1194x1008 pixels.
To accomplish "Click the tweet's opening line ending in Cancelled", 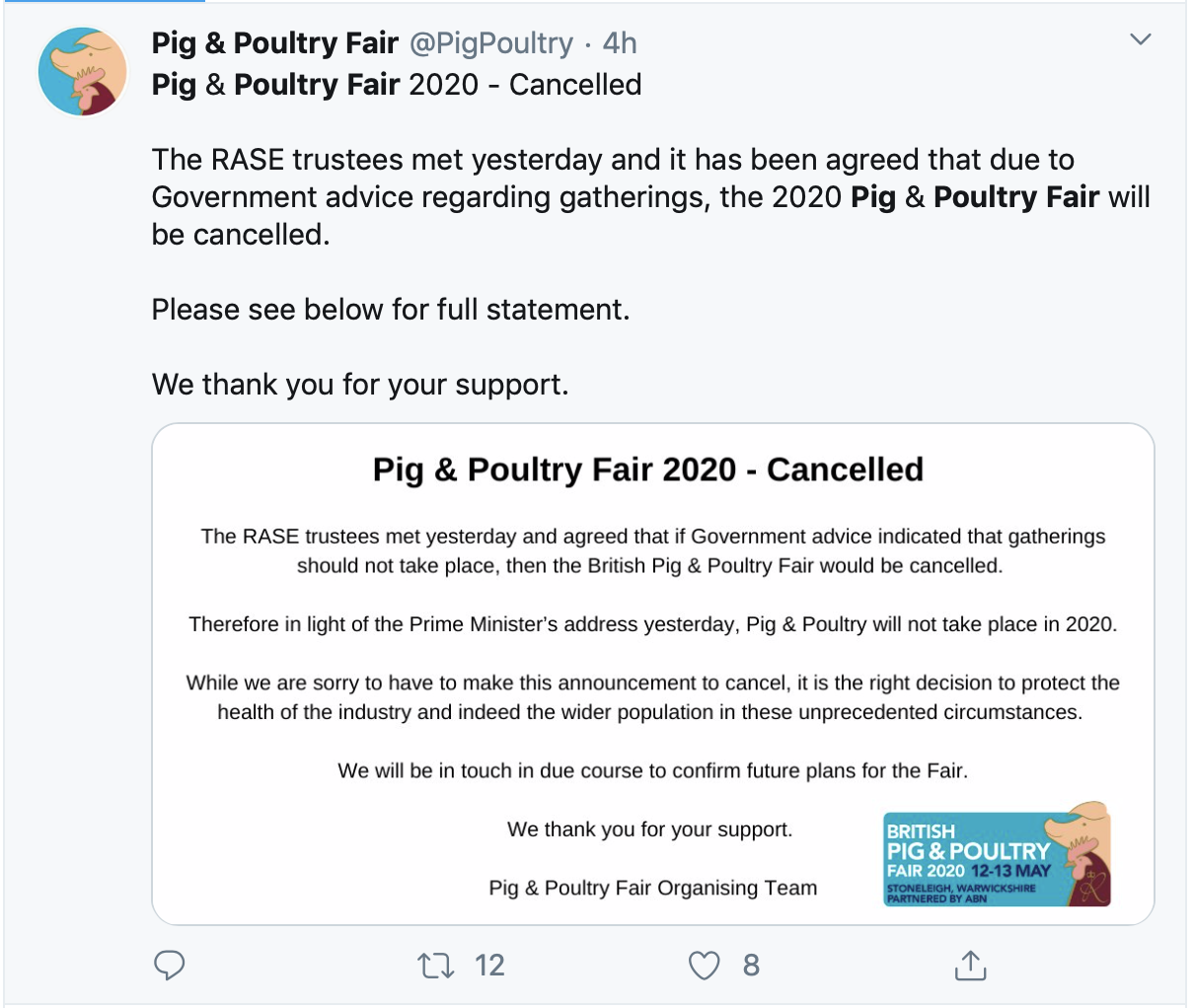I will [x=397, y=85].
